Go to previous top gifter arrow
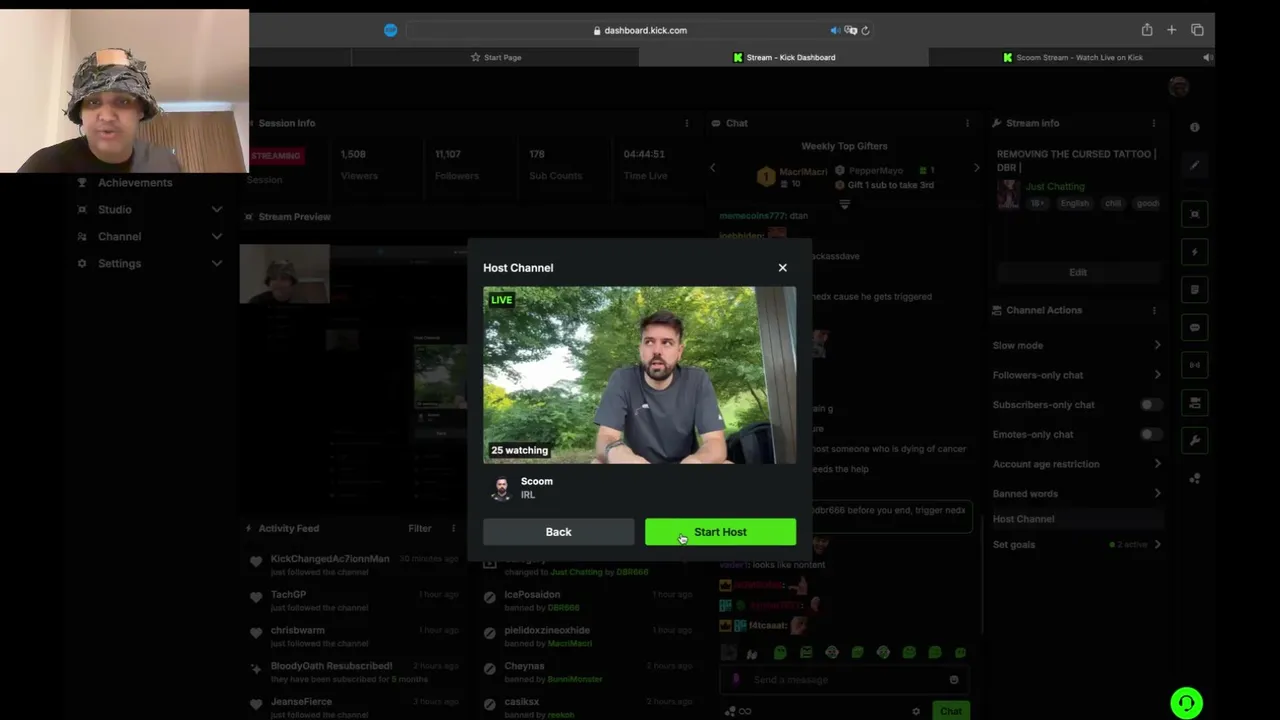The image size is (1280, 720). tap(712, 168)
